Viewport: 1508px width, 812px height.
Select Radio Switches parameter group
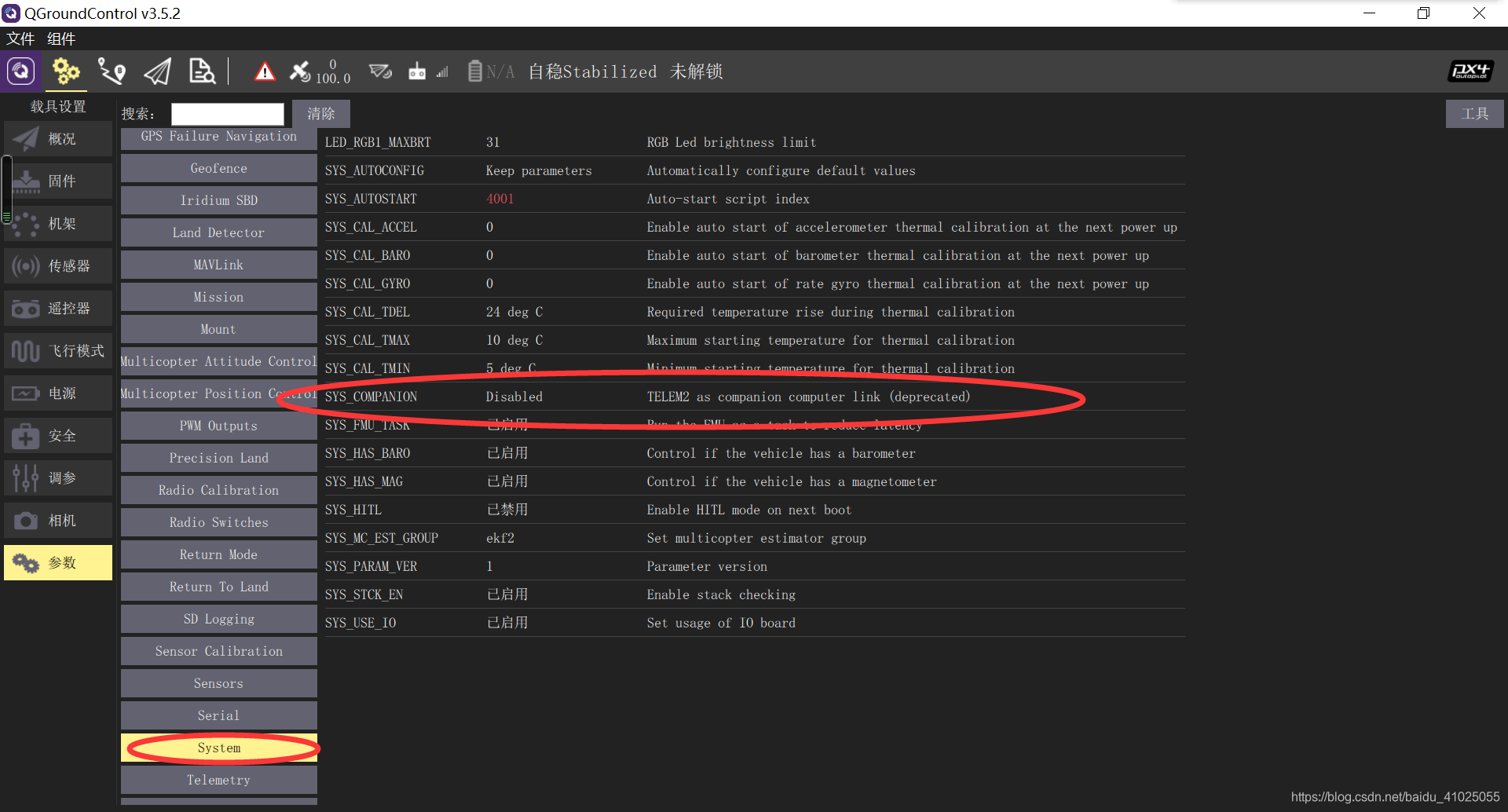coord(219,522)
